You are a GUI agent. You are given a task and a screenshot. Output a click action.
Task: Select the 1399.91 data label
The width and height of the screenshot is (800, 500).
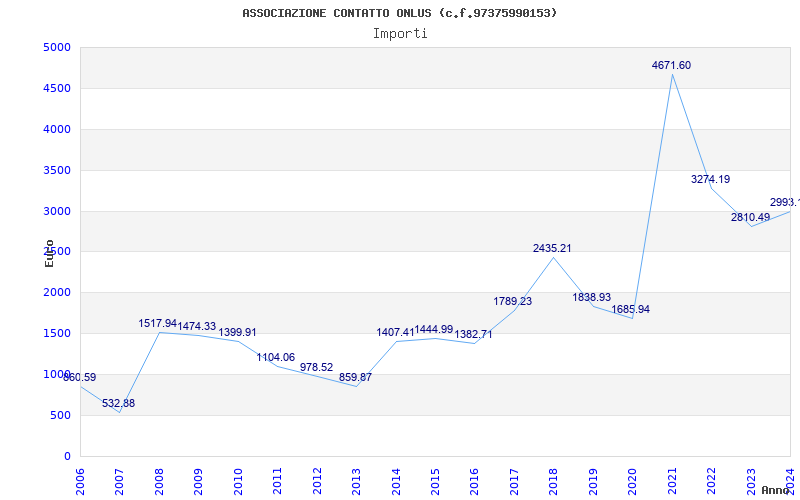click(238, 333)
